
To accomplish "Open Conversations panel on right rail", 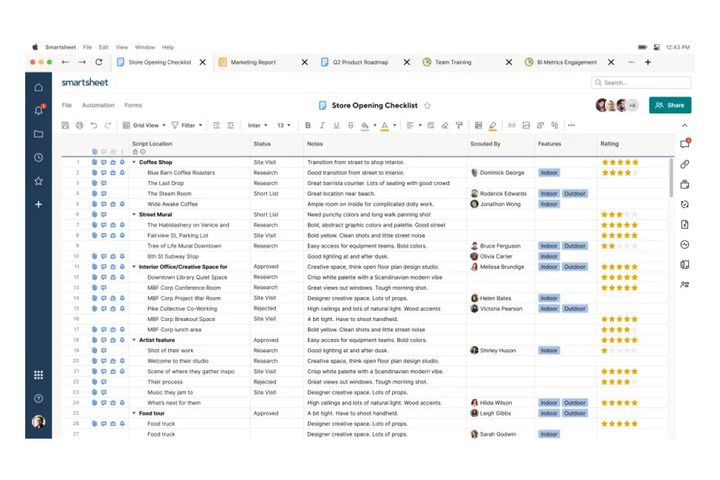I will [x=685, y=144].
